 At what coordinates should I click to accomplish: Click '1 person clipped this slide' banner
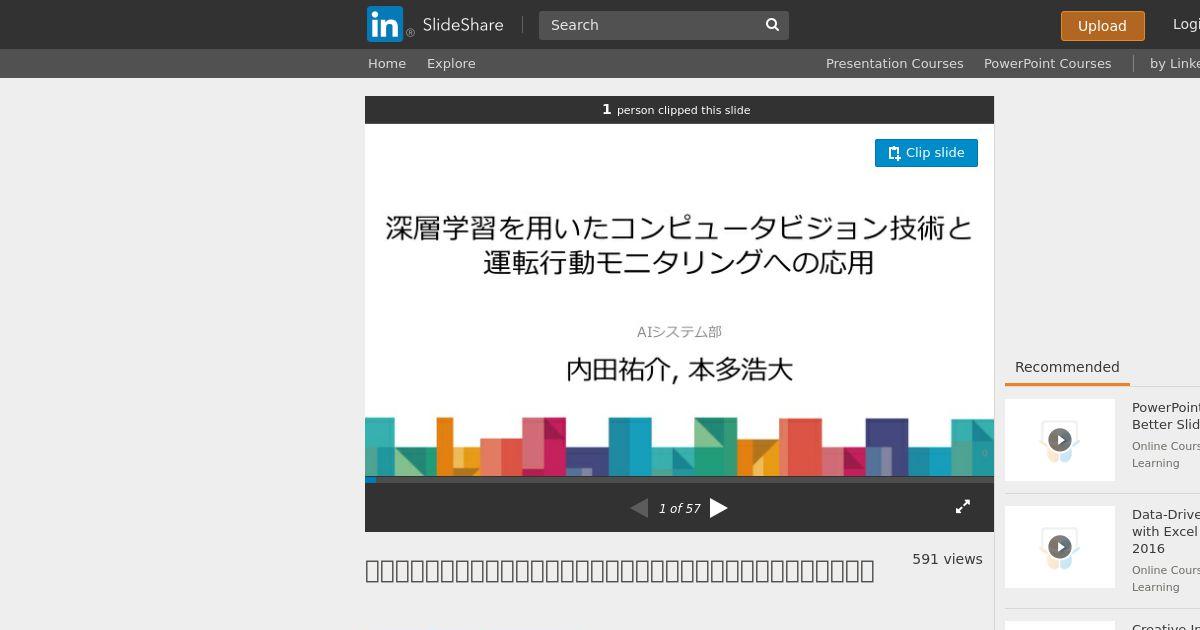679,110
